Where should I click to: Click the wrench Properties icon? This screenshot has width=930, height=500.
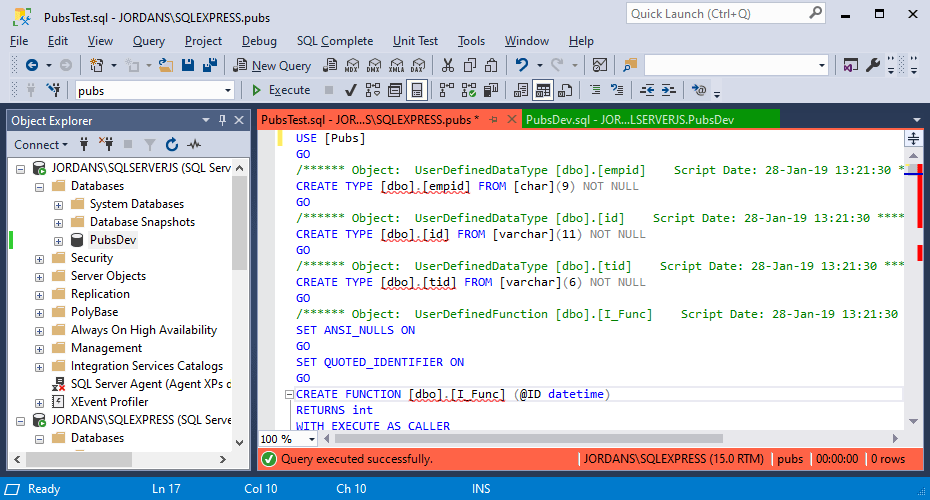[x=872, y=65]
